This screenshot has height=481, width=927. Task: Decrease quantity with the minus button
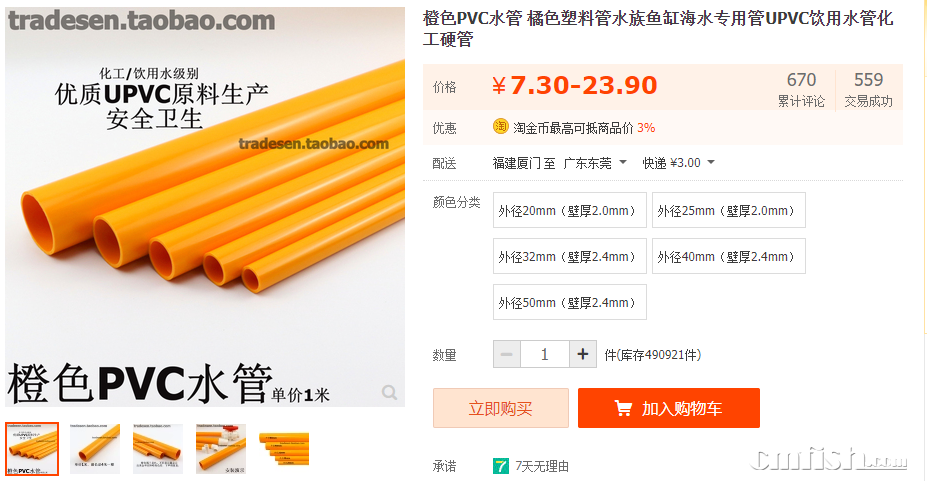pyautogui.click(x=507, y=354)
